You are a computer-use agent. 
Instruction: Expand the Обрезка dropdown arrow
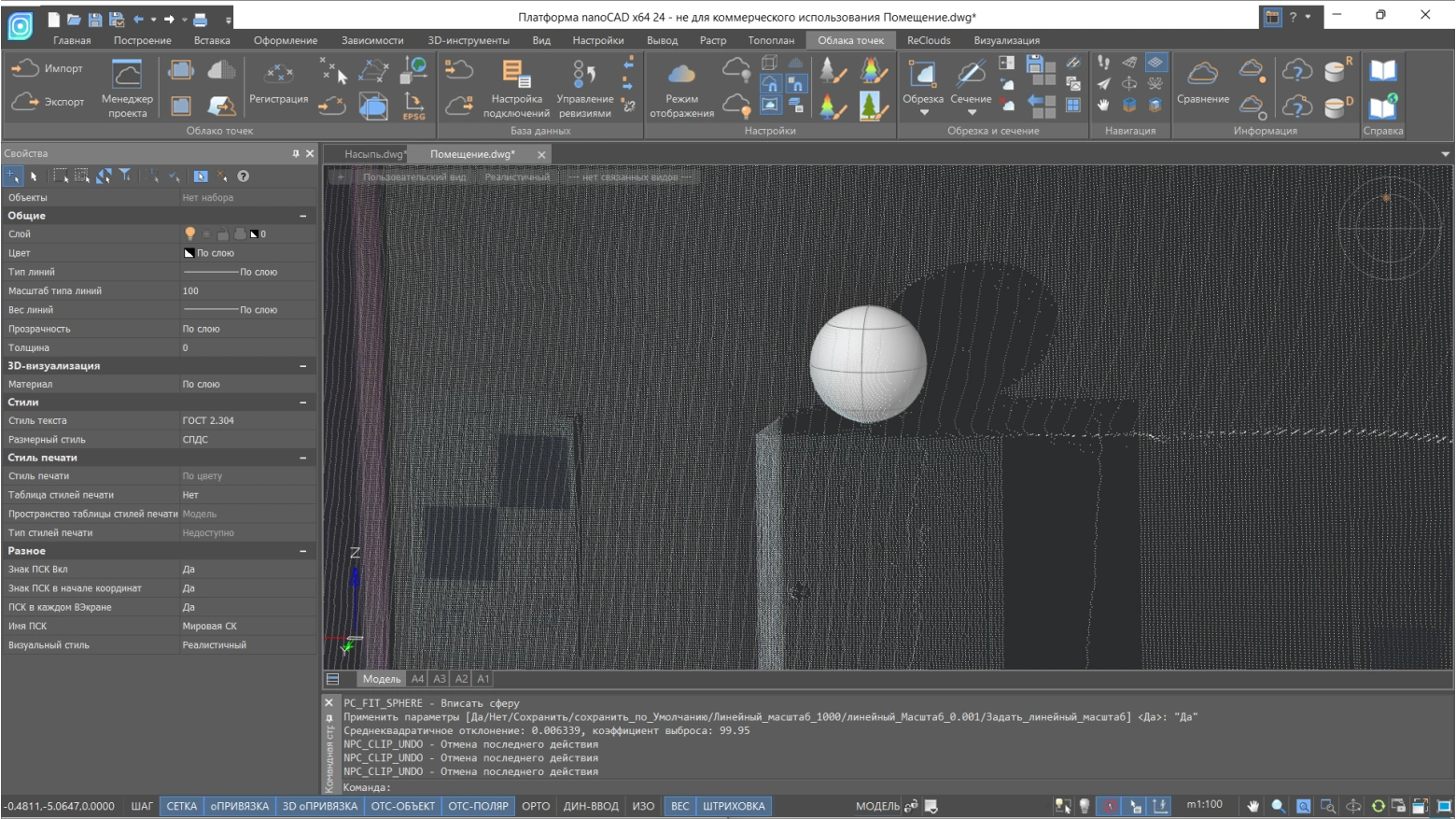pos(923,113)
